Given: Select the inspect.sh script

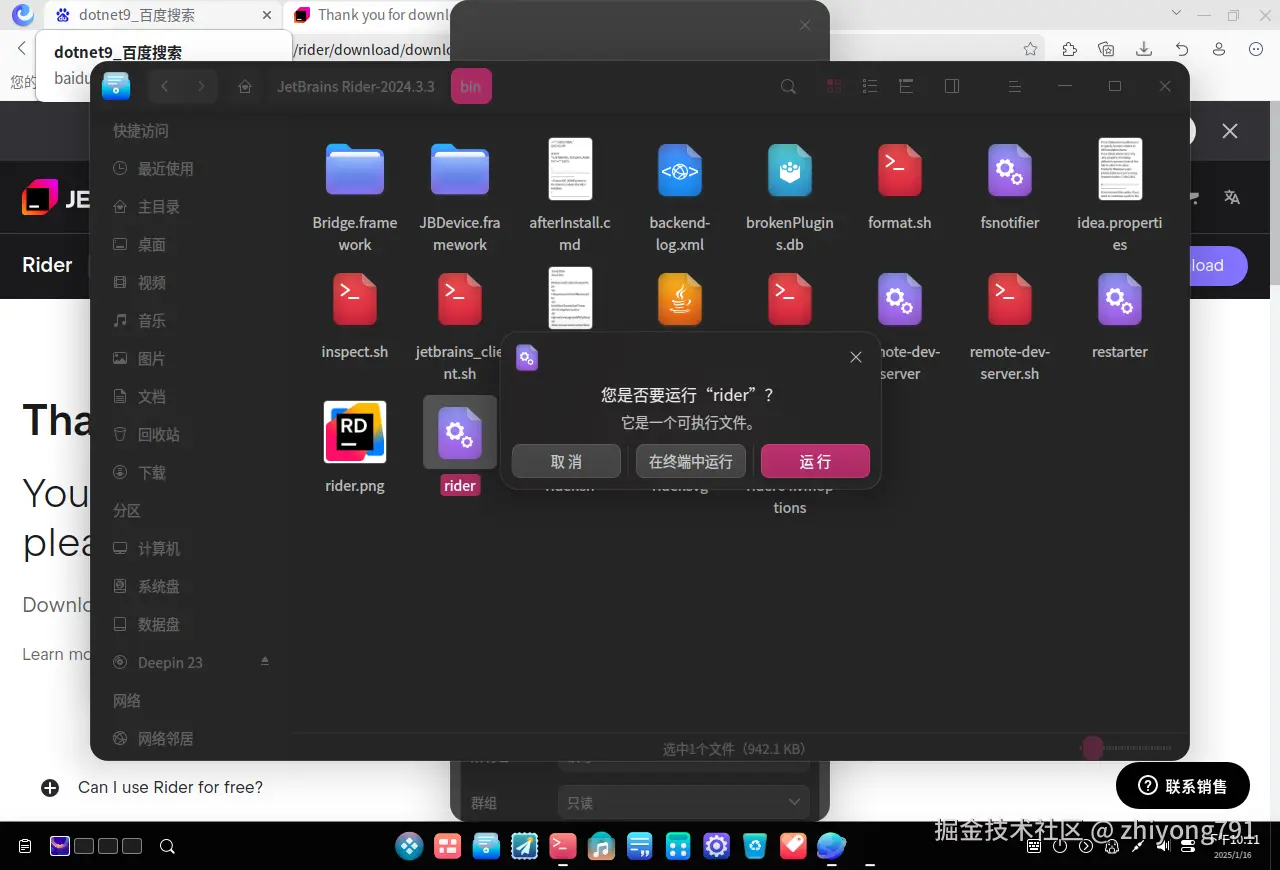Looking at the screenshot, I should 355,299.
